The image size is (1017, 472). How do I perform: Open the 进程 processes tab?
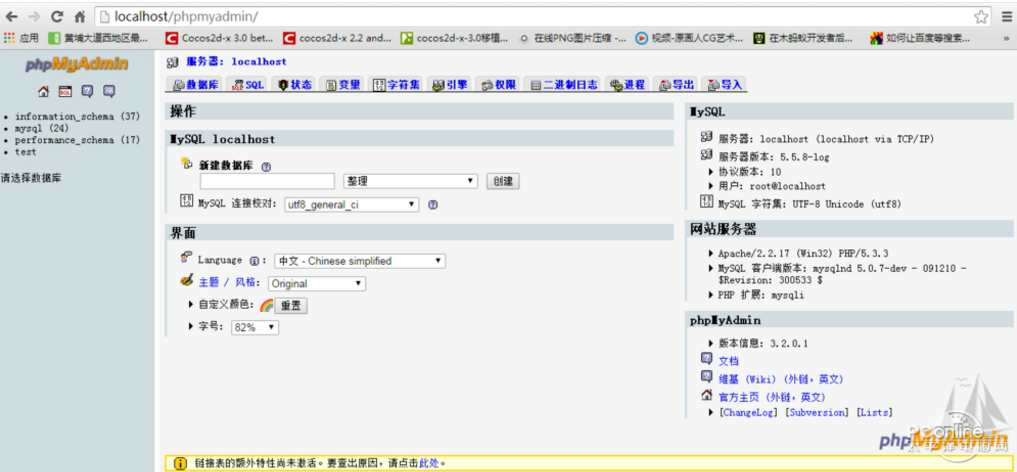(x=628, y=84)
